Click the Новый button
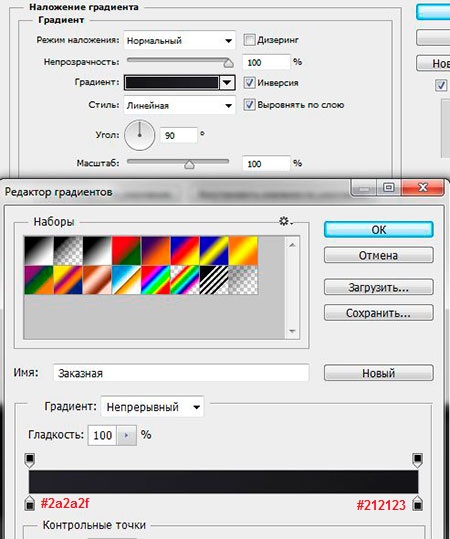The image size is (450, 539). (378, 373)
